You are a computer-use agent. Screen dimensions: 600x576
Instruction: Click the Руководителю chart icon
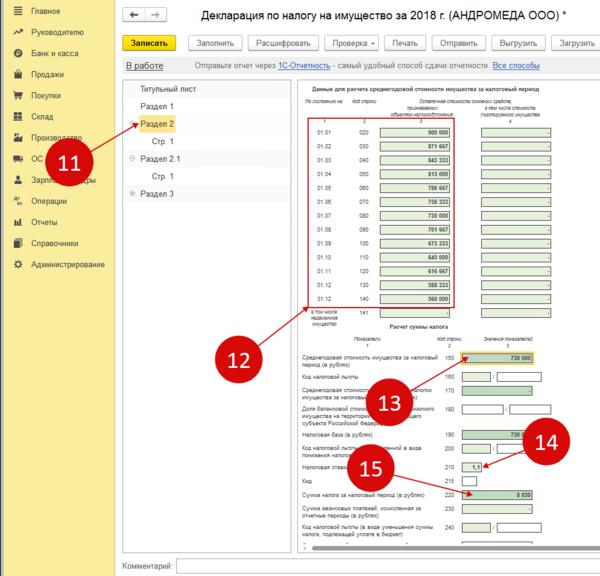pos(18,32)
